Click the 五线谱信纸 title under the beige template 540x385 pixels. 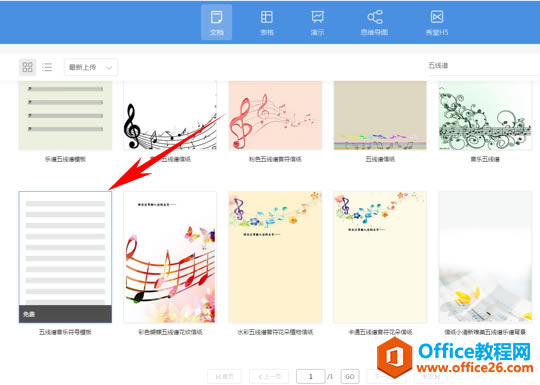(380, 159)
